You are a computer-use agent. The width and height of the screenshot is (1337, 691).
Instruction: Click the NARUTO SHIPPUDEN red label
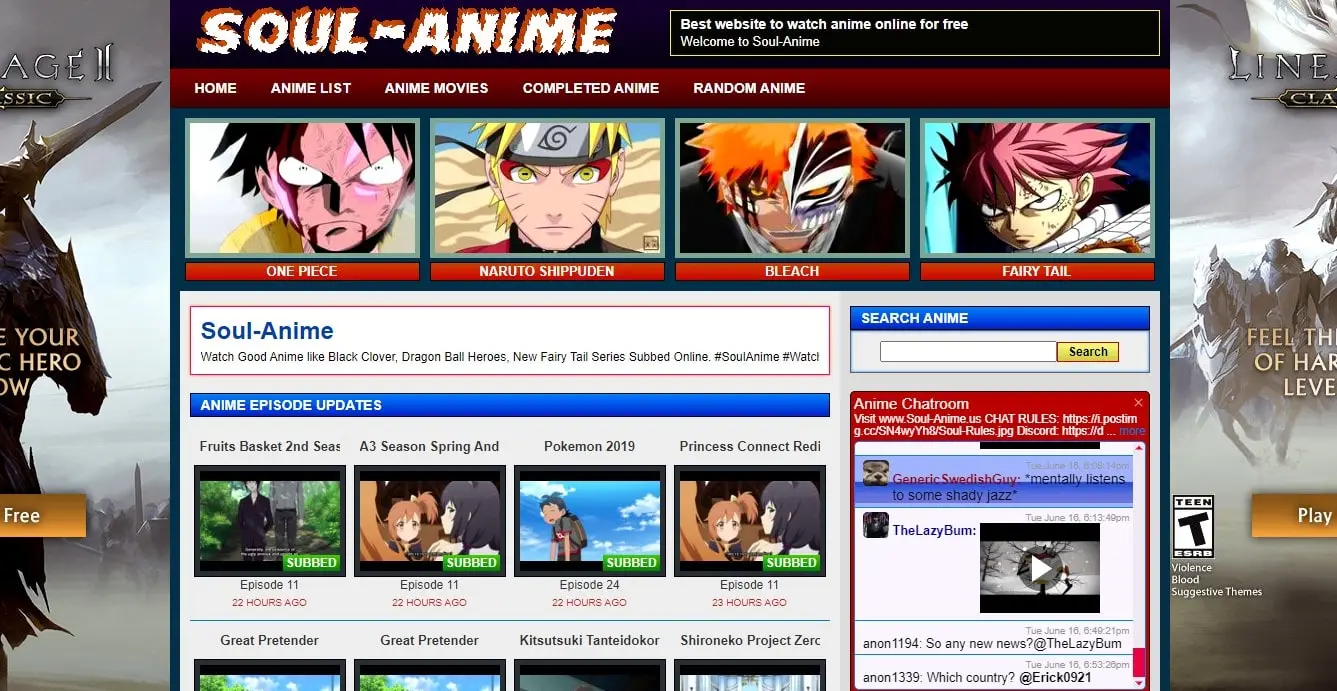click(x=547, y=271)
